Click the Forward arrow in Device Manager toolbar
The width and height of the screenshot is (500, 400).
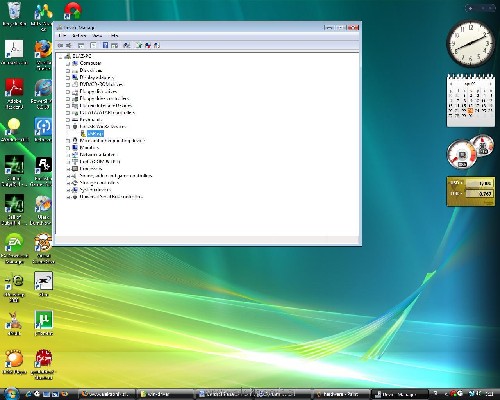tap(69, 45)
